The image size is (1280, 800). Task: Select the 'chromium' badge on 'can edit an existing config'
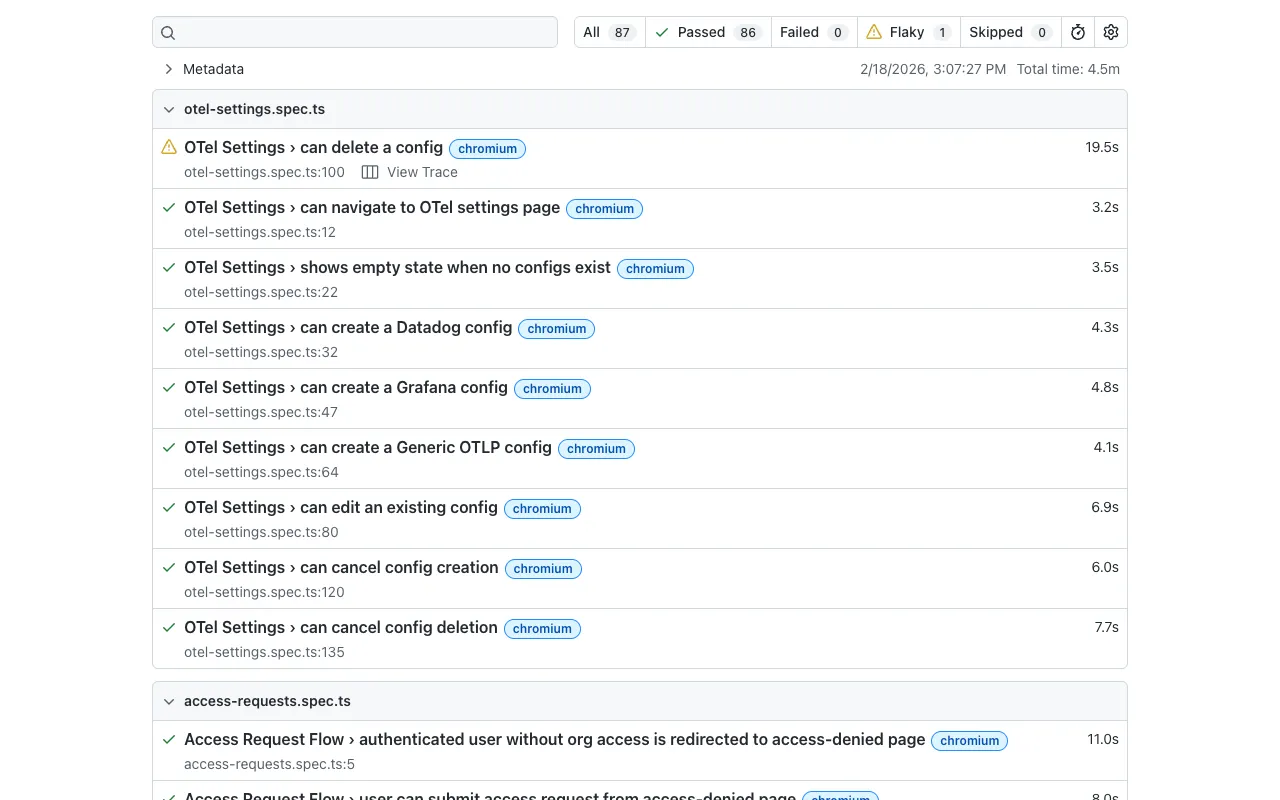click(x=541, y=508)
